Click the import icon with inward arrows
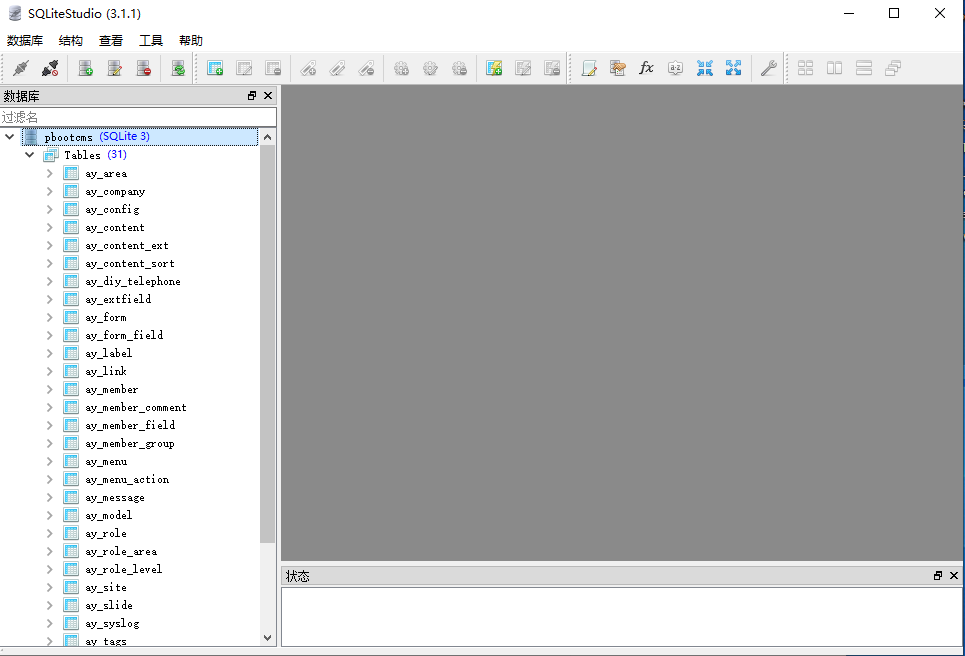 point(705,68)
